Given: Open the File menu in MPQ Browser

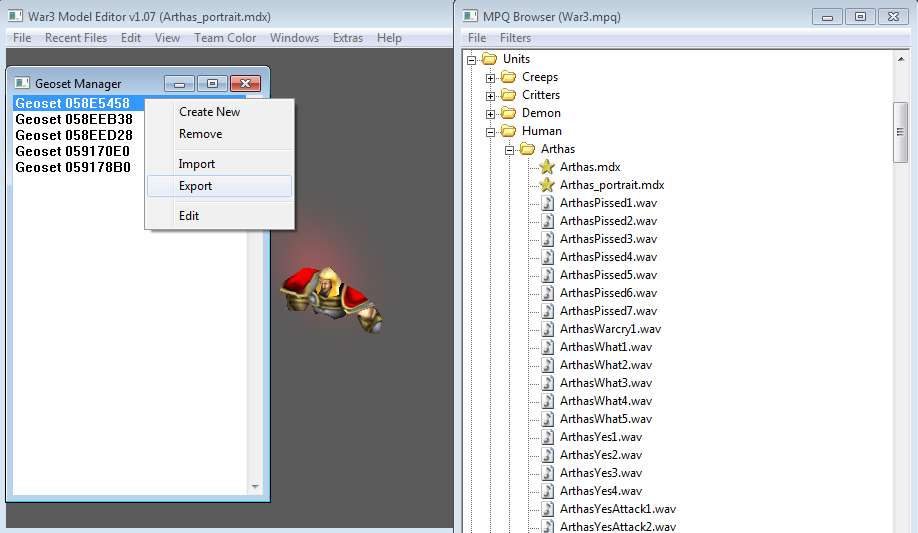Looking at the screenshot, I should tap(477, 37).
